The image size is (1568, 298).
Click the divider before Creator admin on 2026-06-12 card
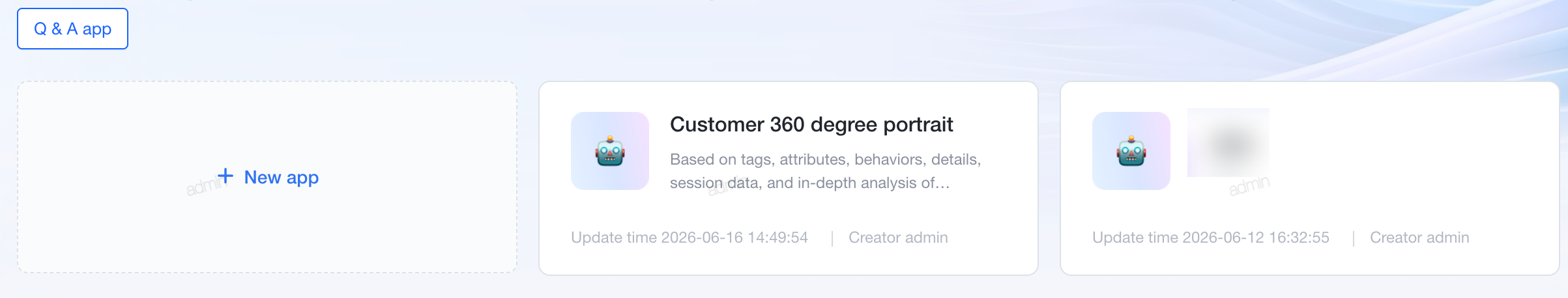1354,238
